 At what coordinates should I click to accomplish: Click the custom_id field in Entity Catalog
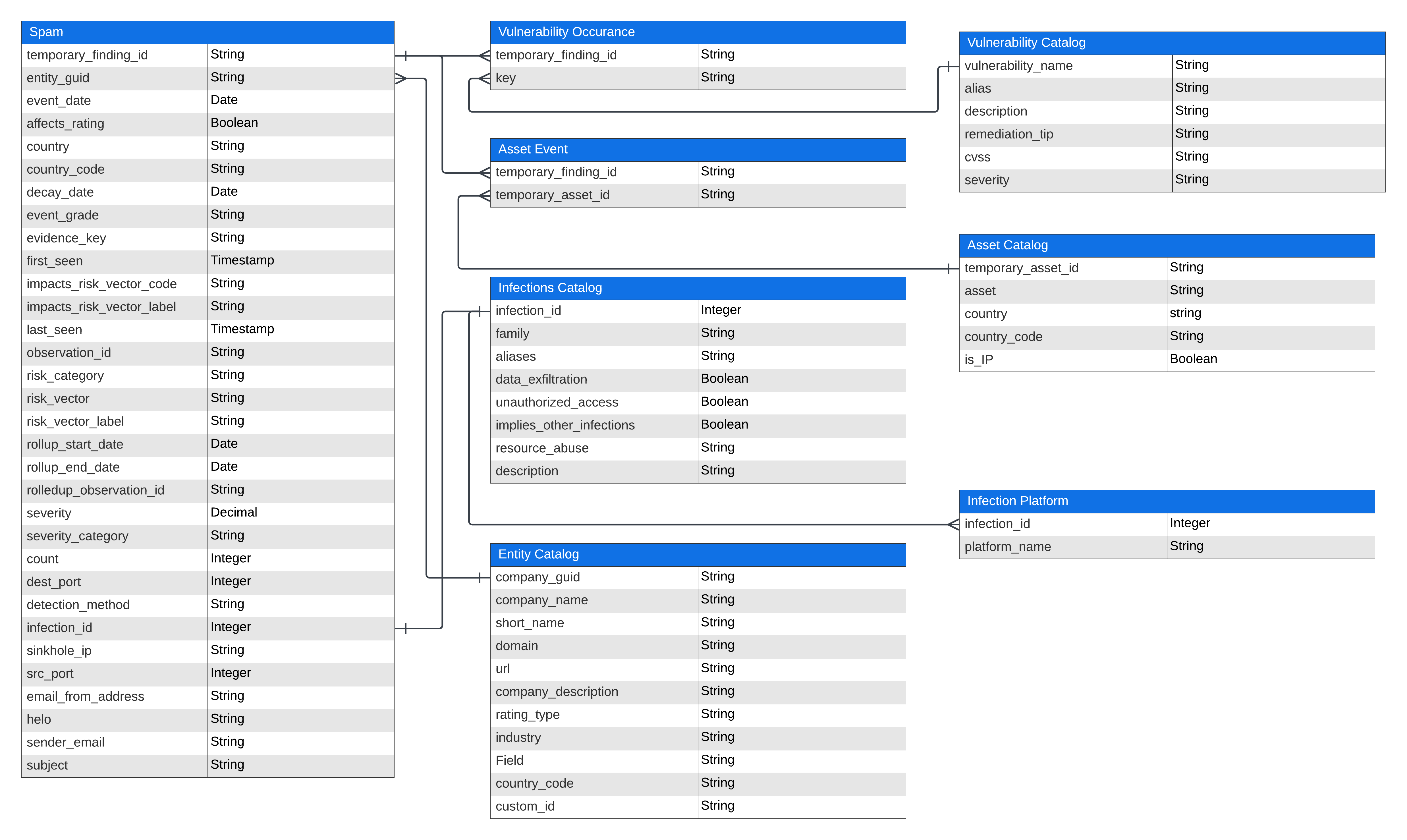pos(525,807)
